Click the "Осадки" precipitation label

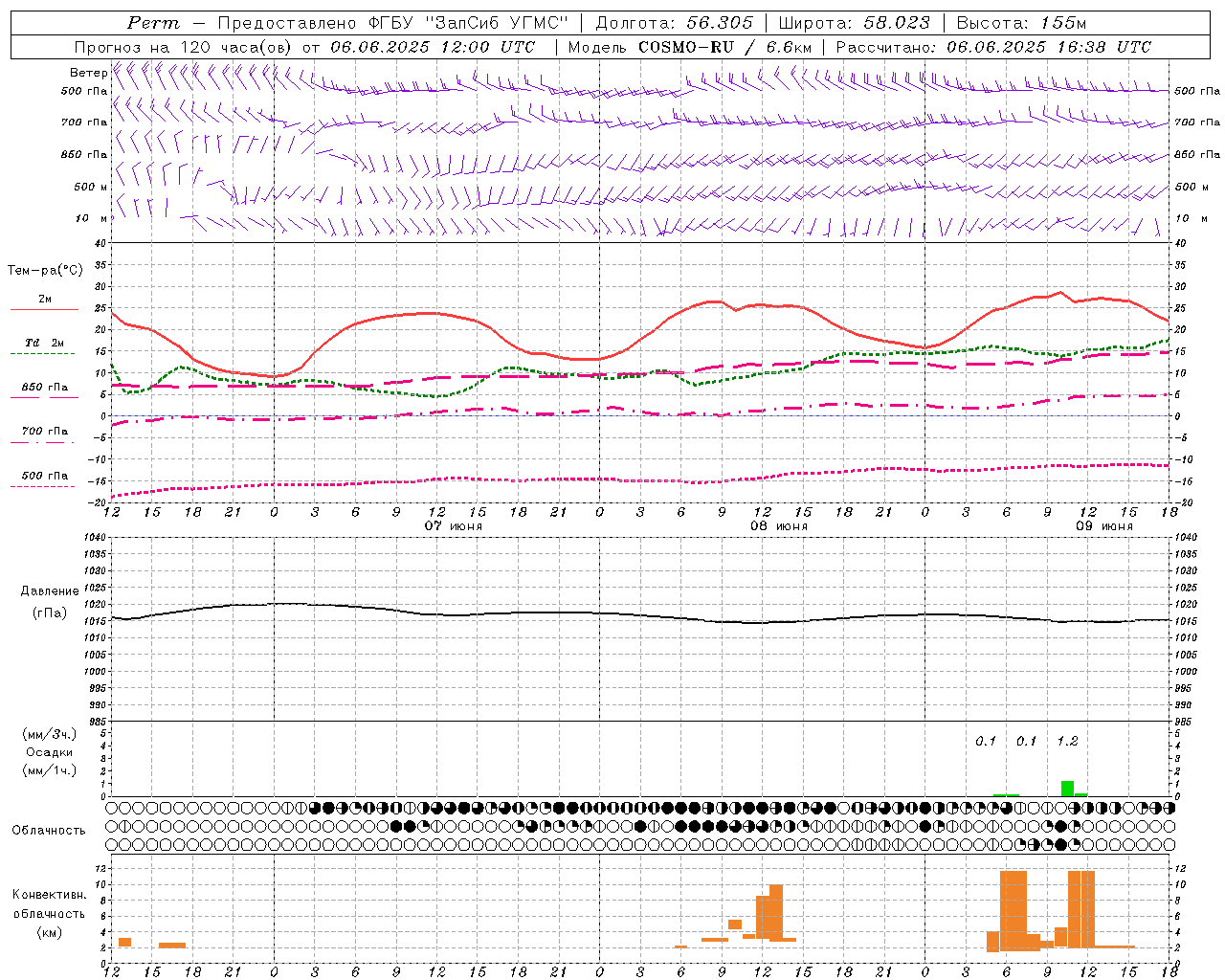pos(50,752)
